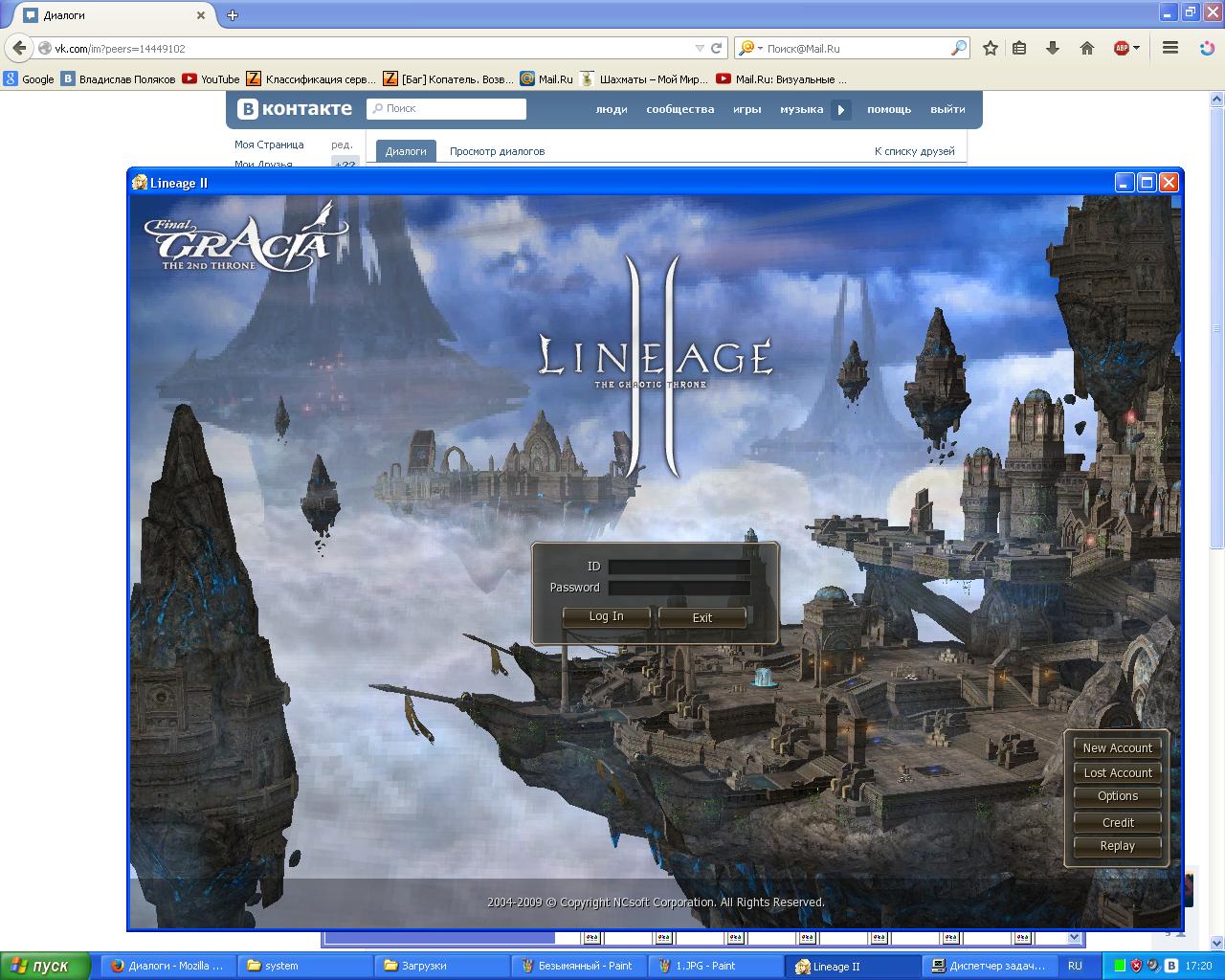The width and height of the screenshot is (1225, 980).
Task: Close the Диалоги browser tab
Action: pyautogui.click(x=201, y=15)
